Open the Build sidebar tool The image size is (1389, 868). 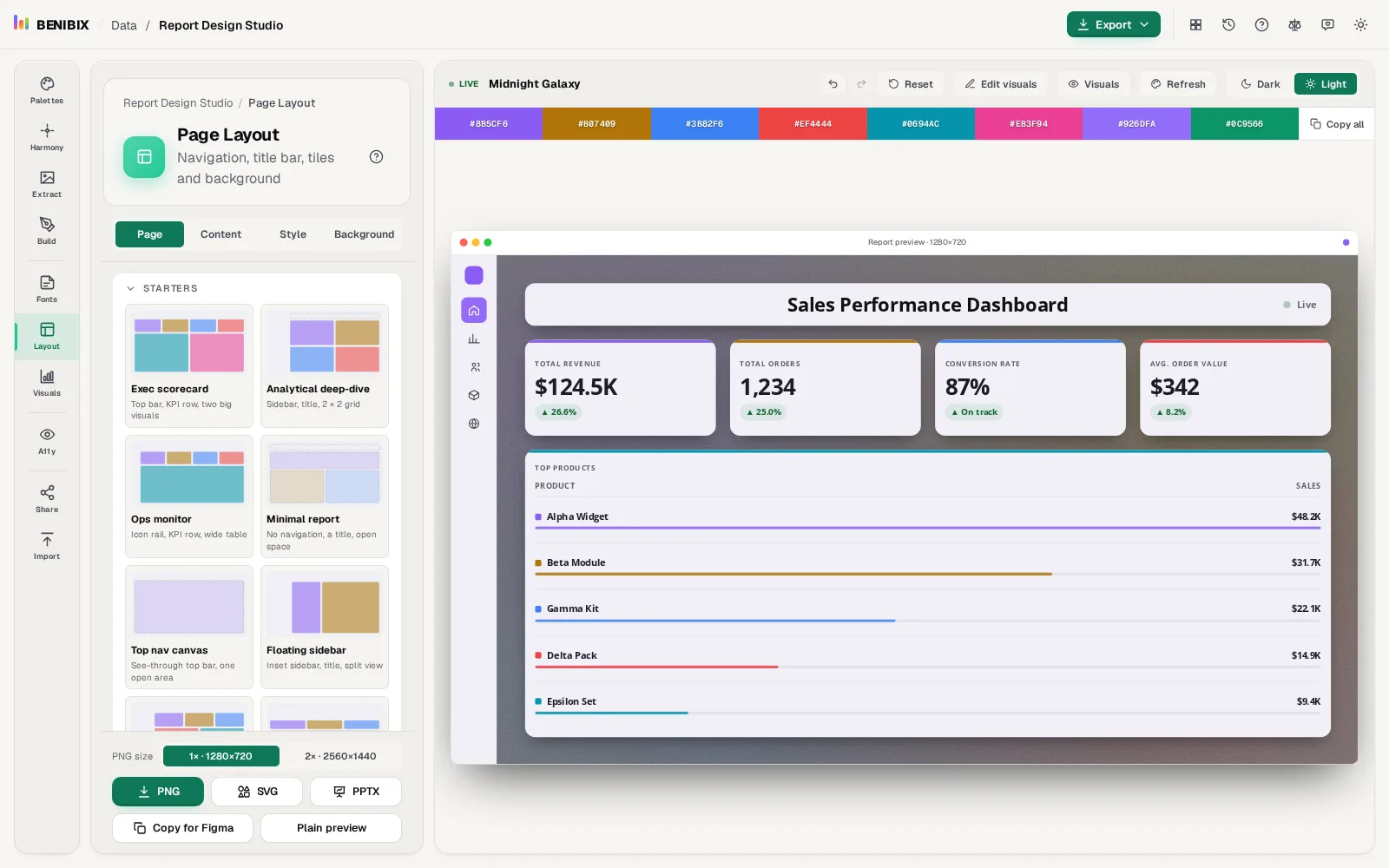point(47,231)
